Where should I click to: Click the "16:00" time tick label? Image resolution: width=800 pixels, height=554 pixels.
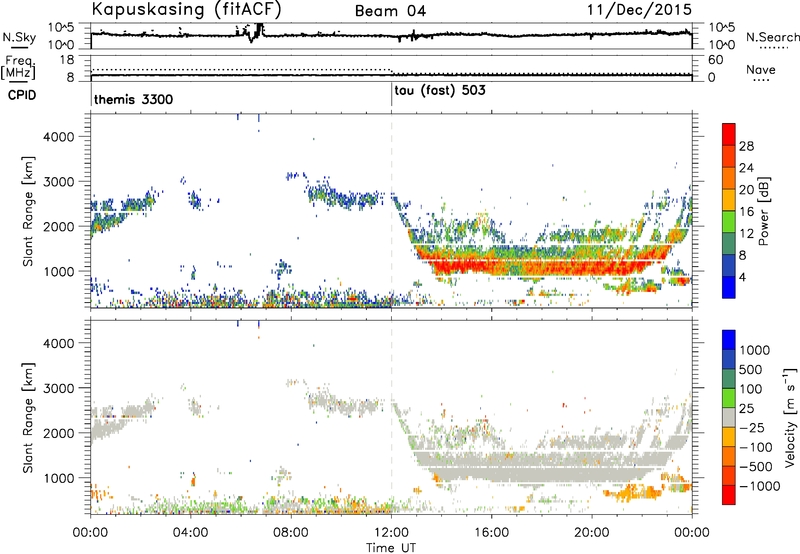(x=491, y=533)
